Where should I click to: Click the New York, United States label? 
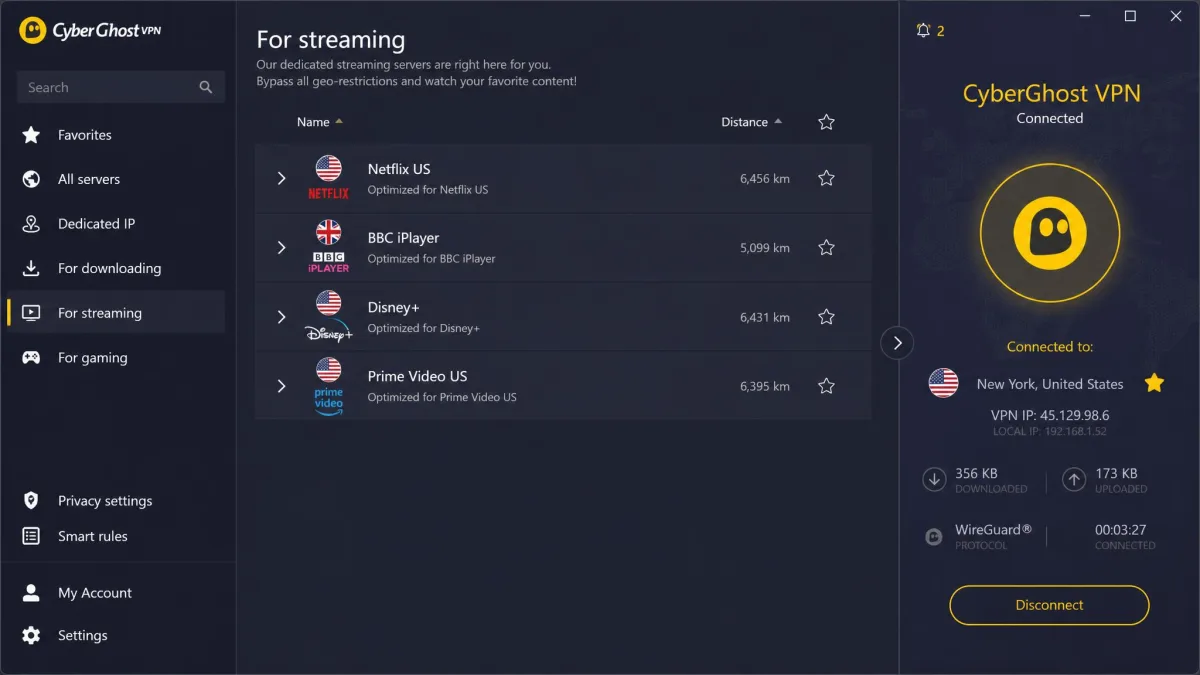(1050, 383)
